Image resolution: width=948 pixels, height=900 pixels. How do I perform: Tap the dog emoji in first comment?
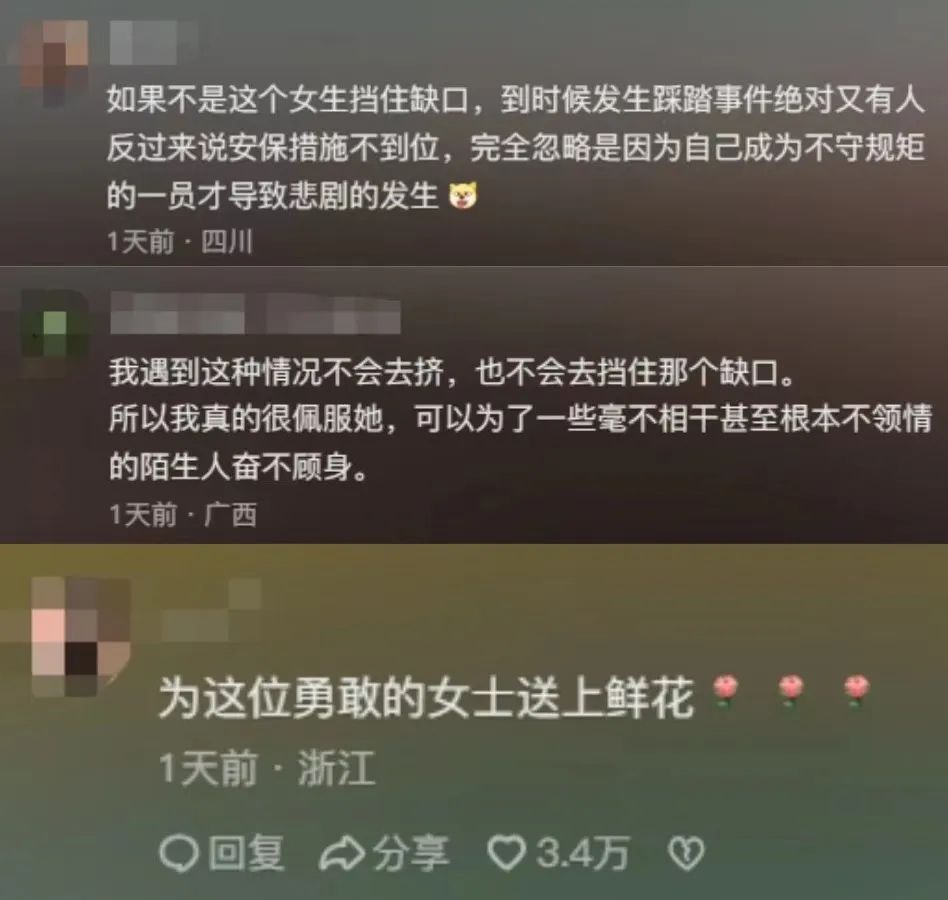pyautogui.click(x=463, y=195)
